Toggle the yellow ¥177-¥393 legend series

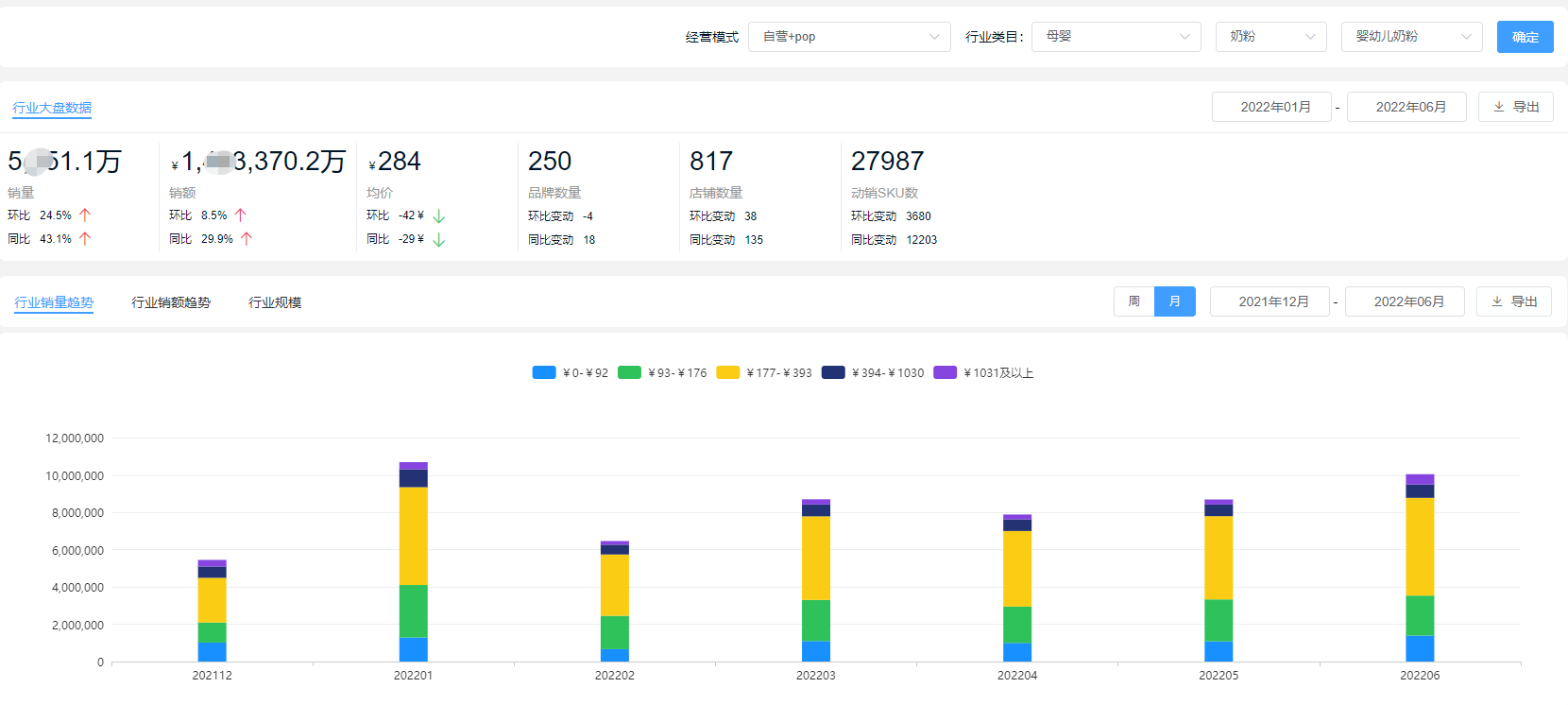coord(728,372)
